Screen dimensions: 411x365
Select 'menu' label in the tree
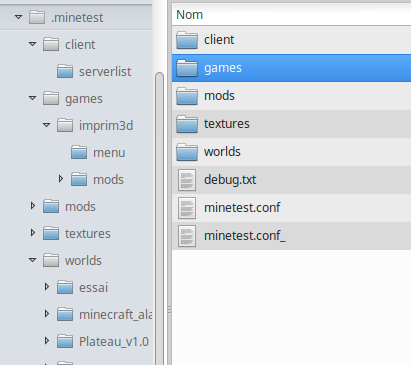[x=109, y=153]
